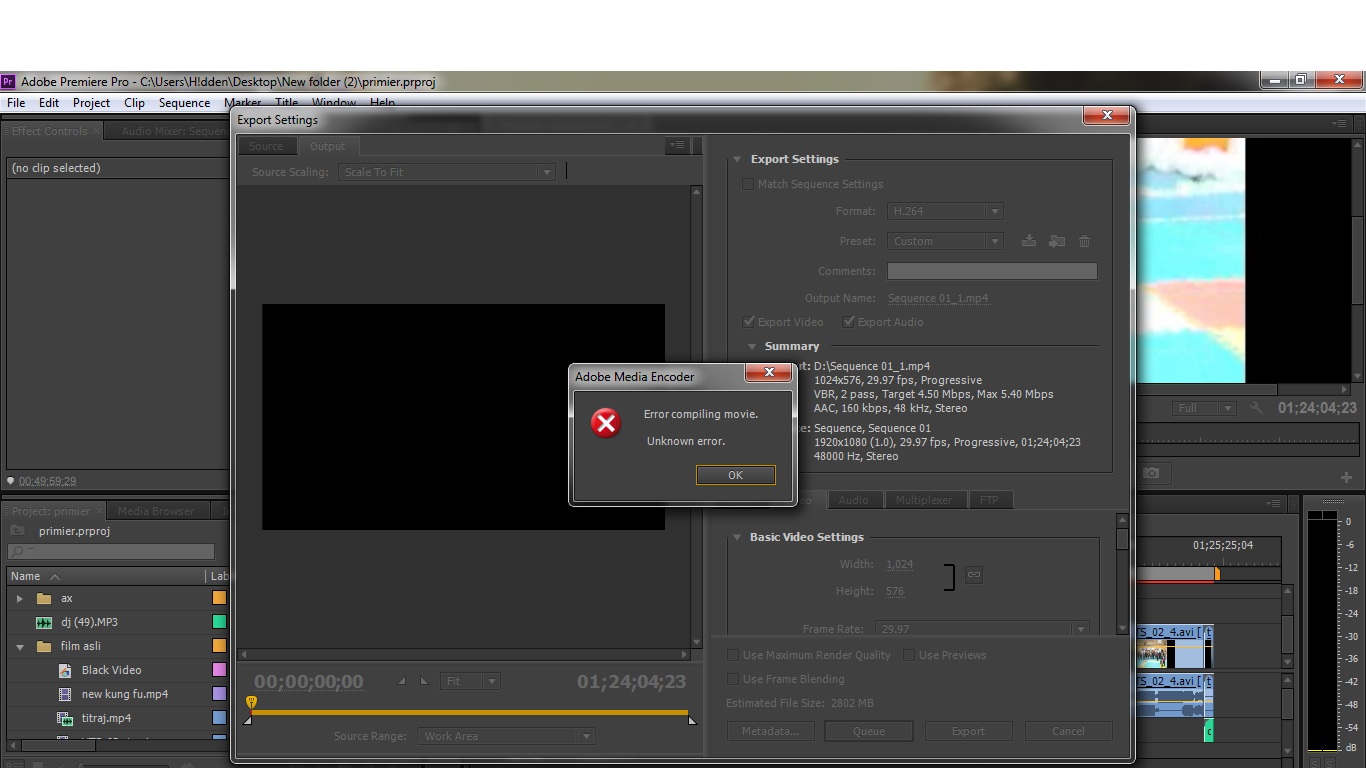Switch to the Source tab in Export Settings
Viewport: 1366px width, 768px height.
266,146
